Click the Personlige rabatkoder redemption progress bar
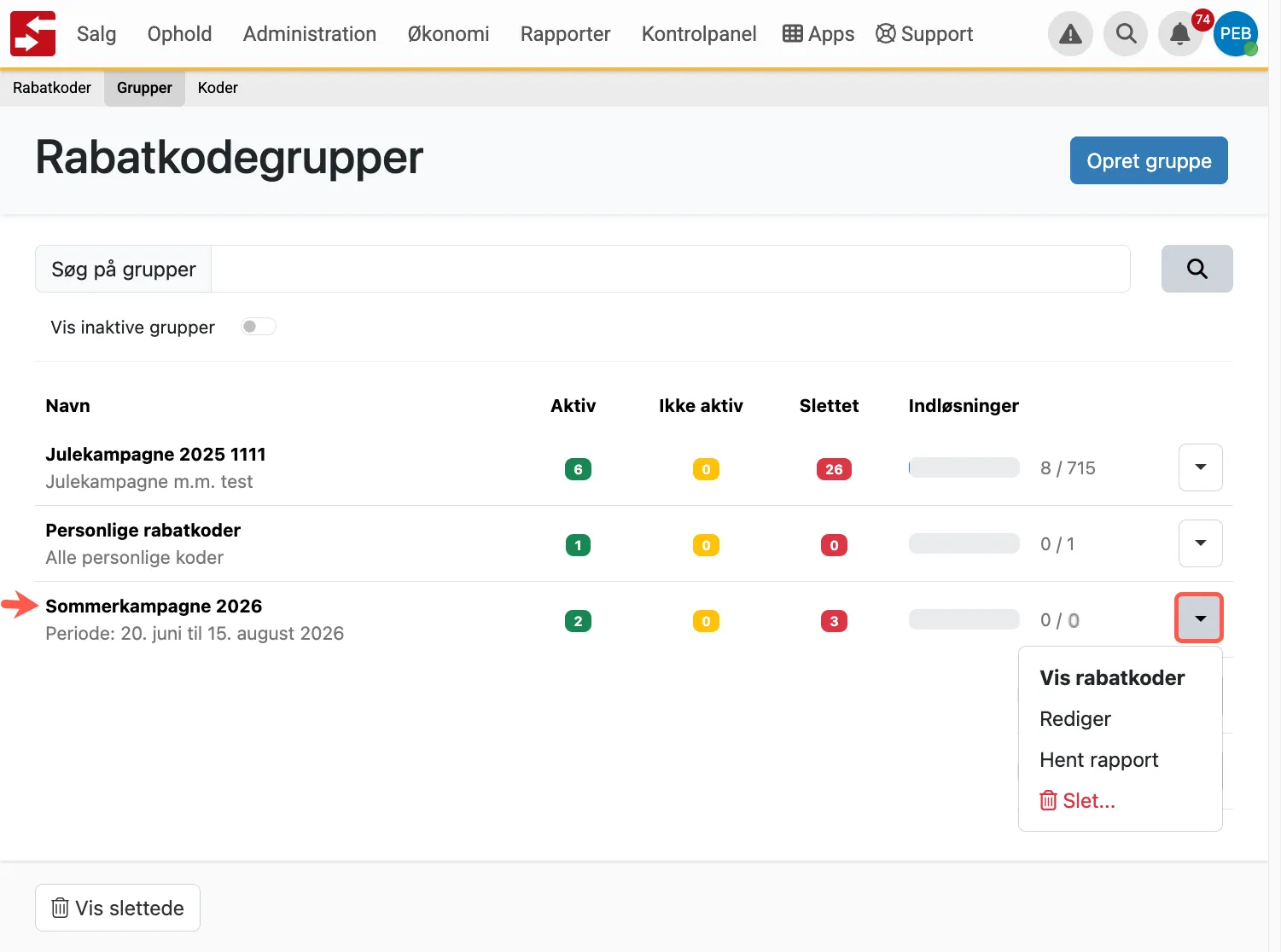 tap(964, 543)
